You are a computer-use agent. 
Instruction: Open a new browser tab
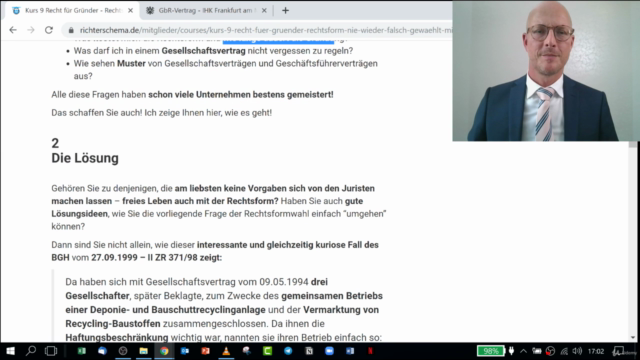coord(285,11)
